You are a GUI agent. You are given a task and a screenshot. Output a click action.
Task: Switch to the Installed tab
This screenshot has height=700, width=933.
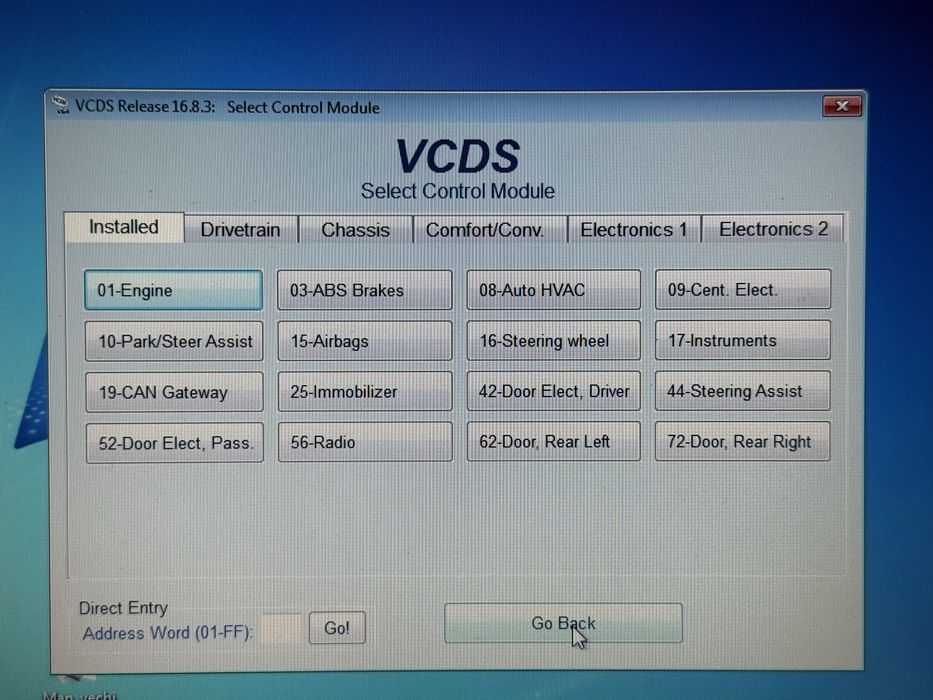pyautogui.click(x=124, y=227)
